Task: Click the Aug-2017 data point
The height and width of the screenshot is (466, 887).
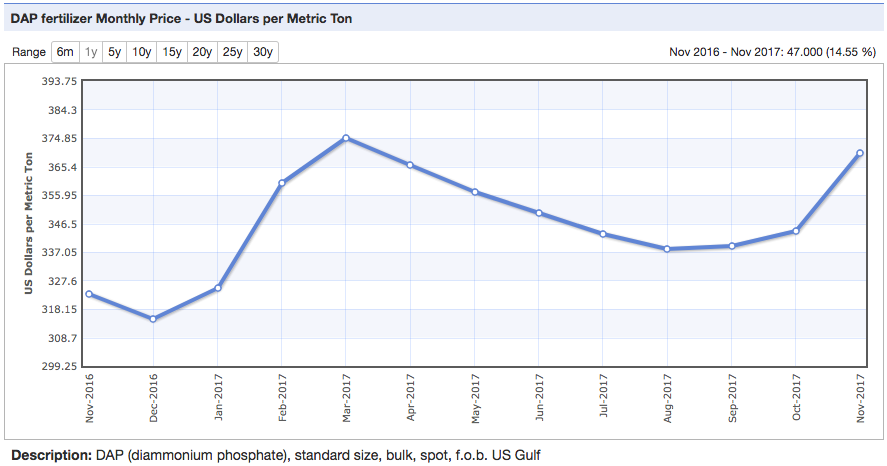Action: pyautogui.click(x=667, y=249)
